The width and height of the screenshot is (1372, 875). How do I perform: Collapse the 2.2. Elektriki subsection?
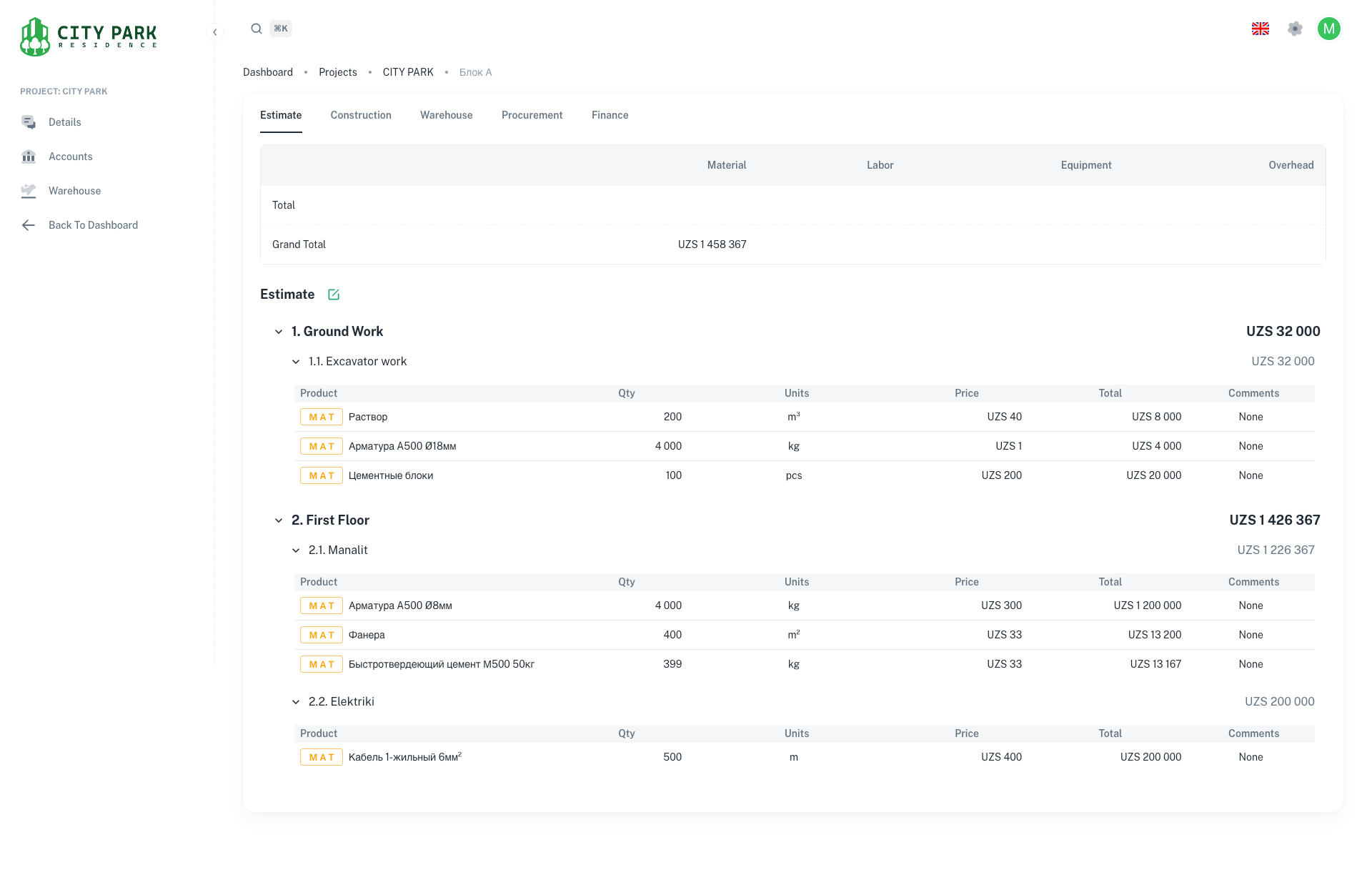(x=296, y=702)
